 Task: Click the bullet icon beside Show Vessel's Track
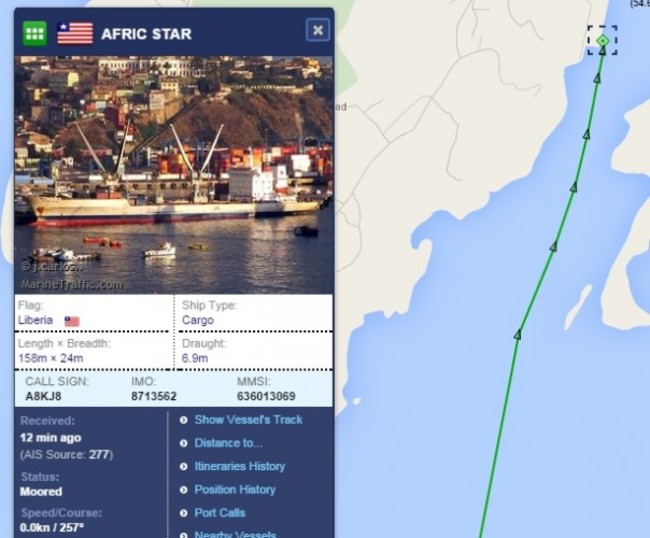184,420
